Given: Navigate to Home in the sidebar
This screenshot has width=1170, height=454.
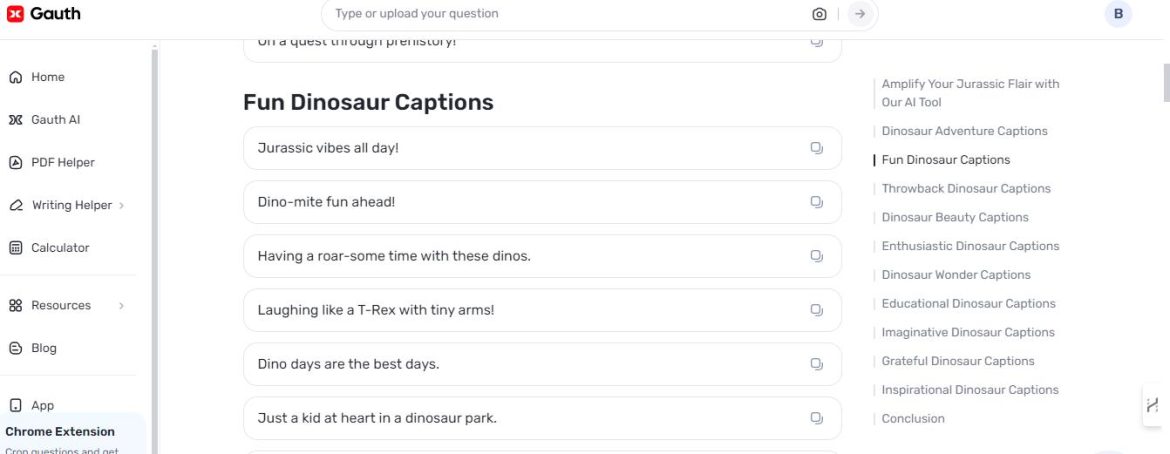Looking at the screenshot, I should point(47,77).
